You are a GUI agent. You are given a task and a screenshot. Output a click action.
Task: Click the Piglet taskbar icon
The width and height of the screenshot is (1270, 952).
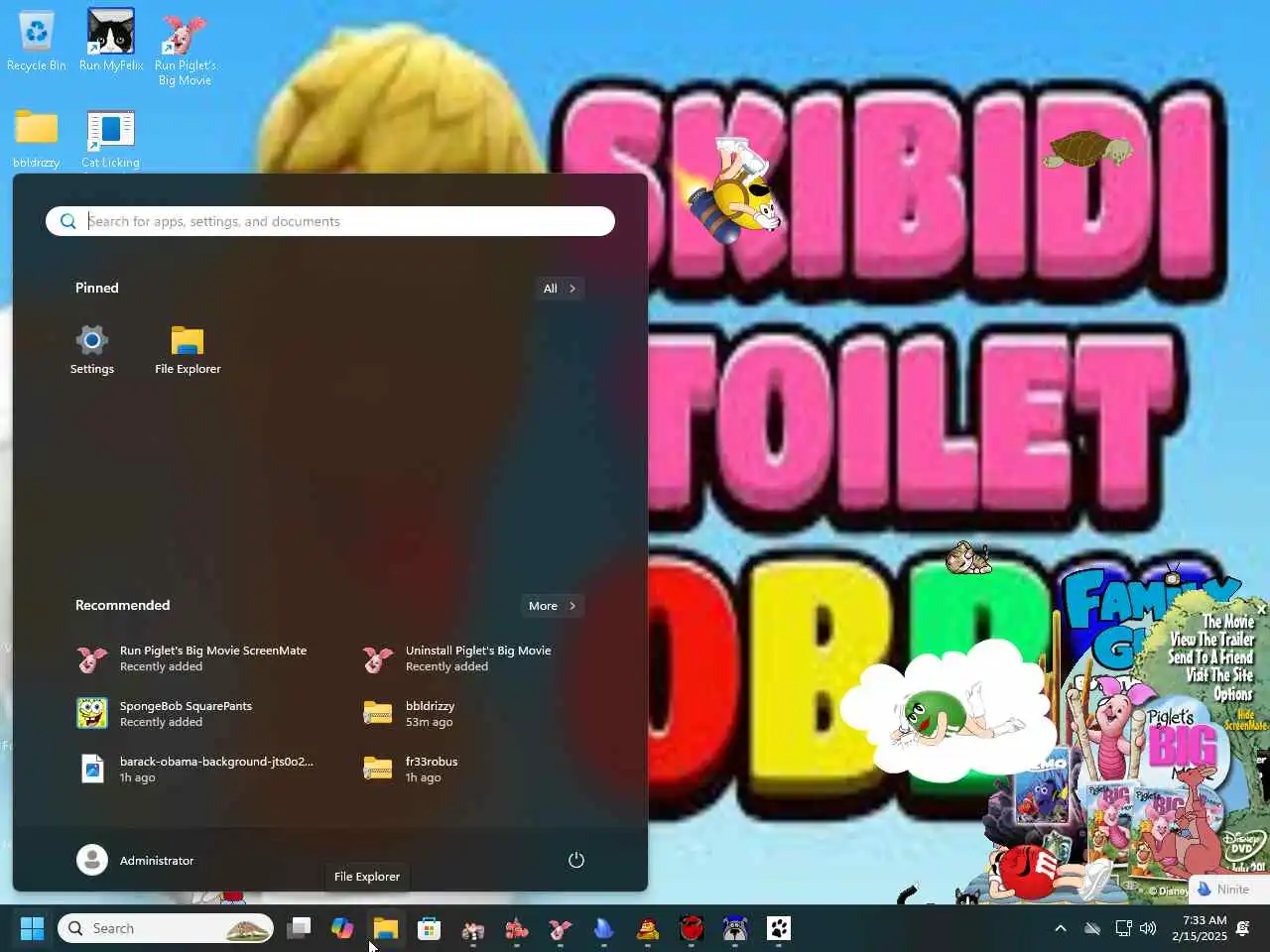[561, 928]
